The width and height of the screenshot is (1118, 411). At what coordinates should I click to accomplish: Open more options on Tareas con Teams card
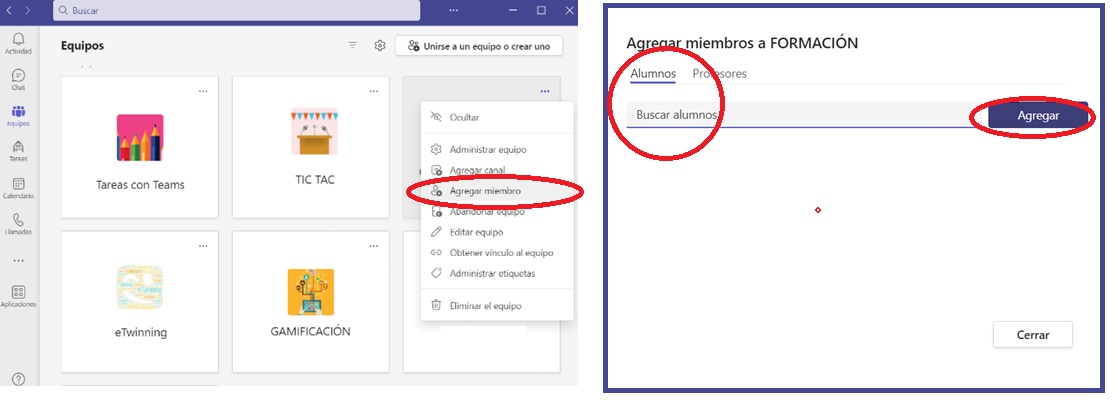(x=203, y=91)
